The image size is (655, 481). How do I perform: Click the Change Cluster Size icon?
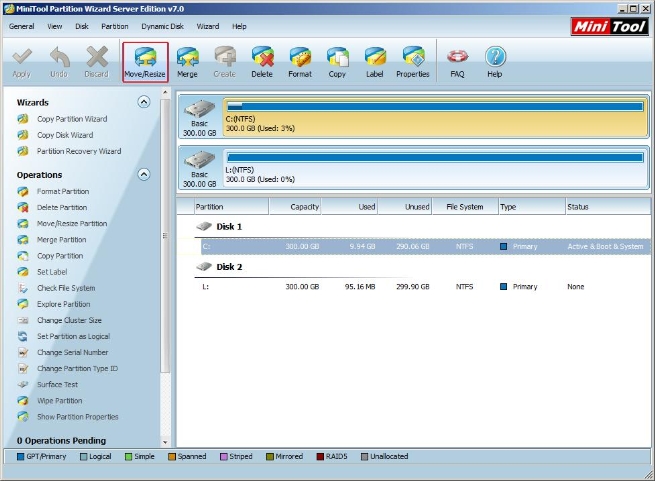23,321
